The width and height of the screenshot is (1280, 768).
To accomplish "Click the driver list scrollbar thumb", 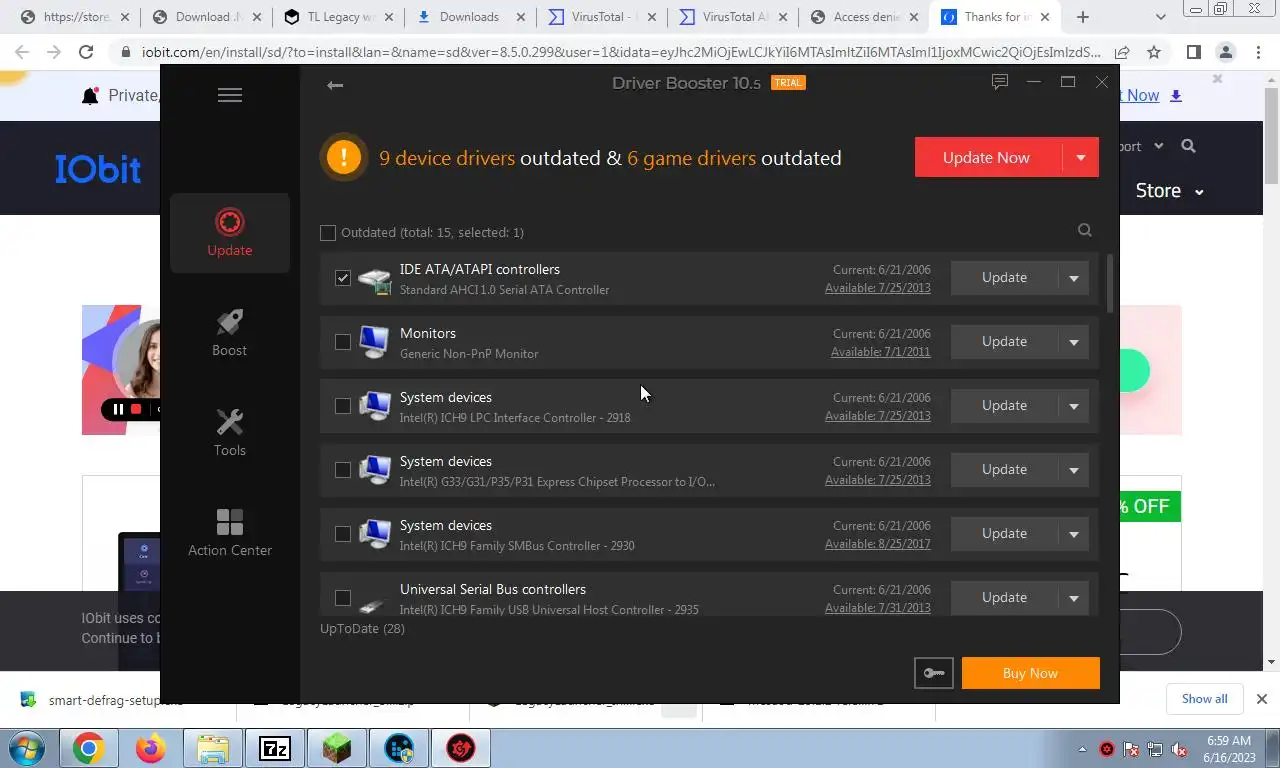I will [x=1108, y=283].
